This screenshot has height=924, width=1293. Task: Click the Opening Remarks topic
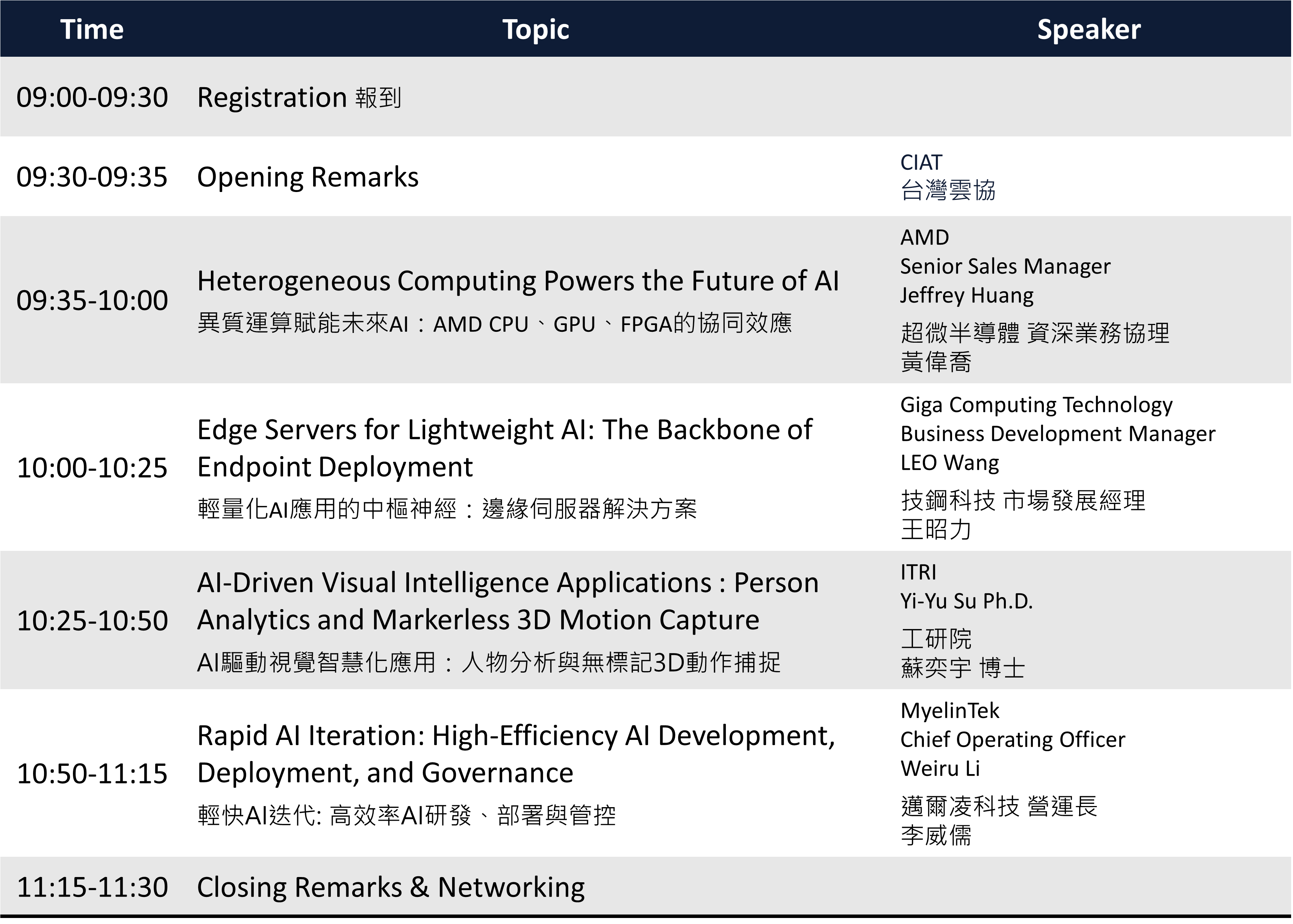[x=307, y=177]
